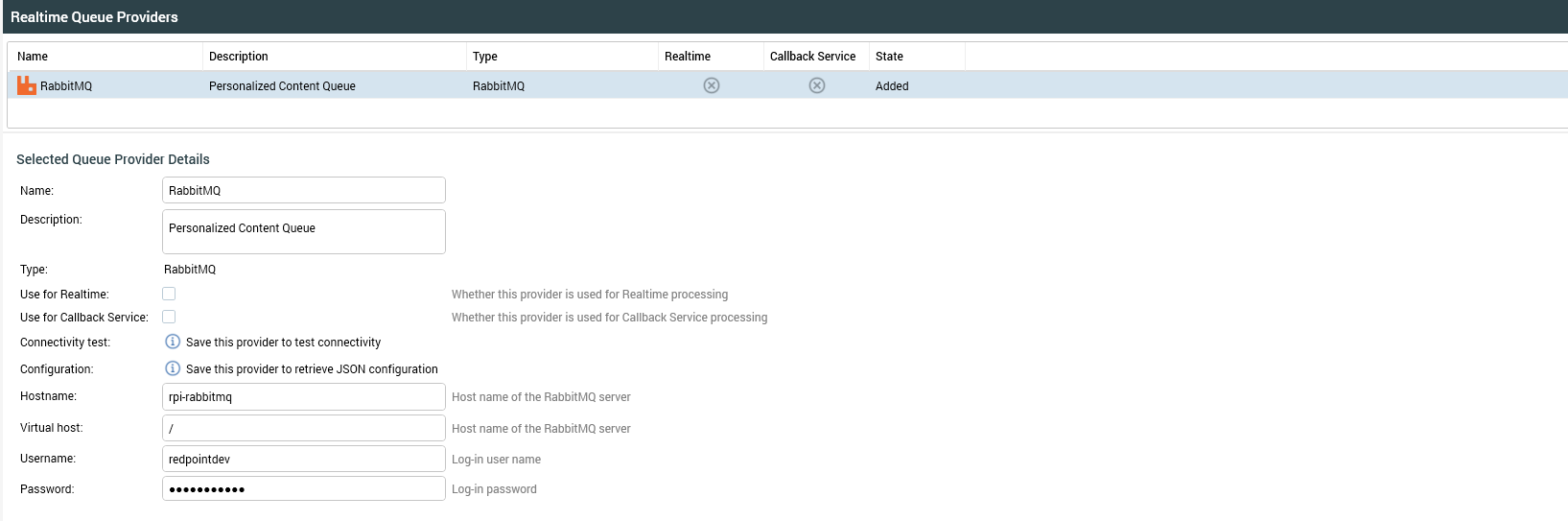The height and width of the screenshot is (521, 1568).
Task: Click the Realtime status X icon
Action: tap(712, 85)
